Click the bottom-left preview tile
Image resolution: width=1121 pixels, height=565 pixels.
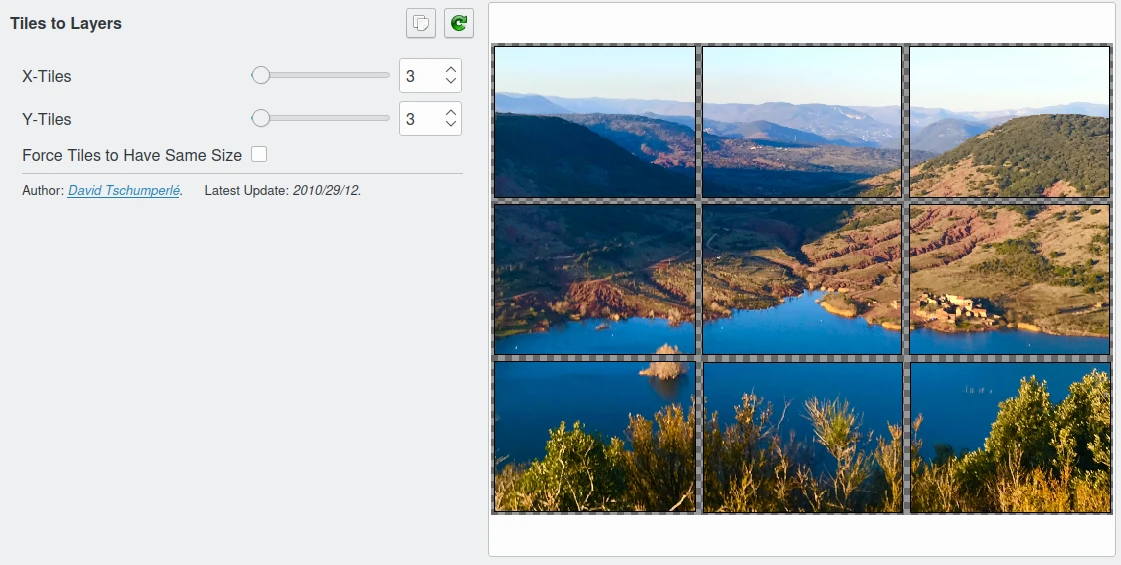pyautogui.click(x=595, y=437)
